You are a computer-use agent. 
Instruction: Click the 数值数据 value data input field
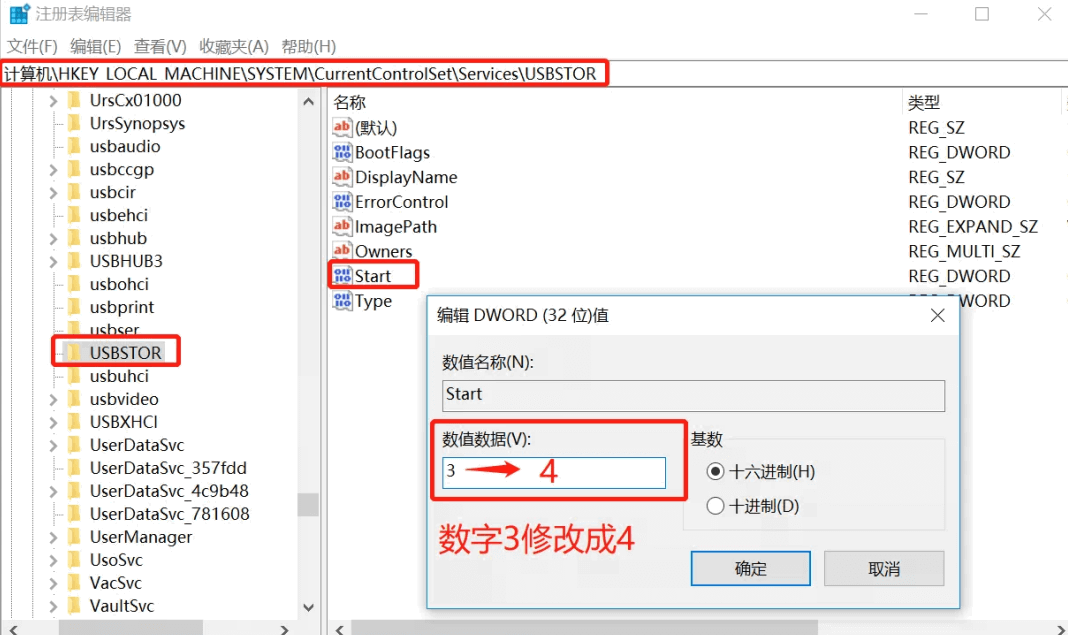pyautogui.click(x=554, y=472)
